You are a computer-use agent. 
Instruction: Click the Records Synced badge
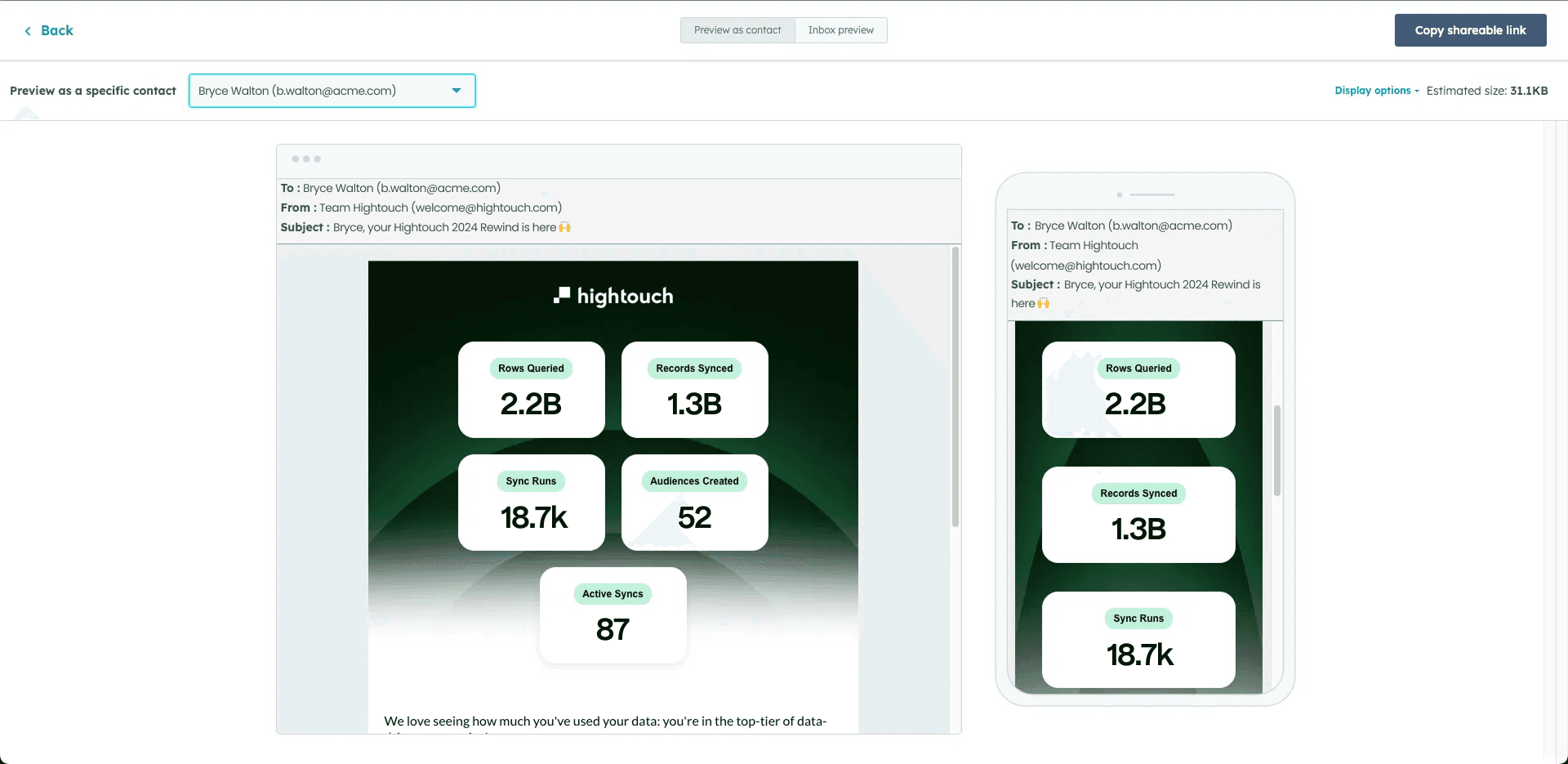[x=693, y=368]
